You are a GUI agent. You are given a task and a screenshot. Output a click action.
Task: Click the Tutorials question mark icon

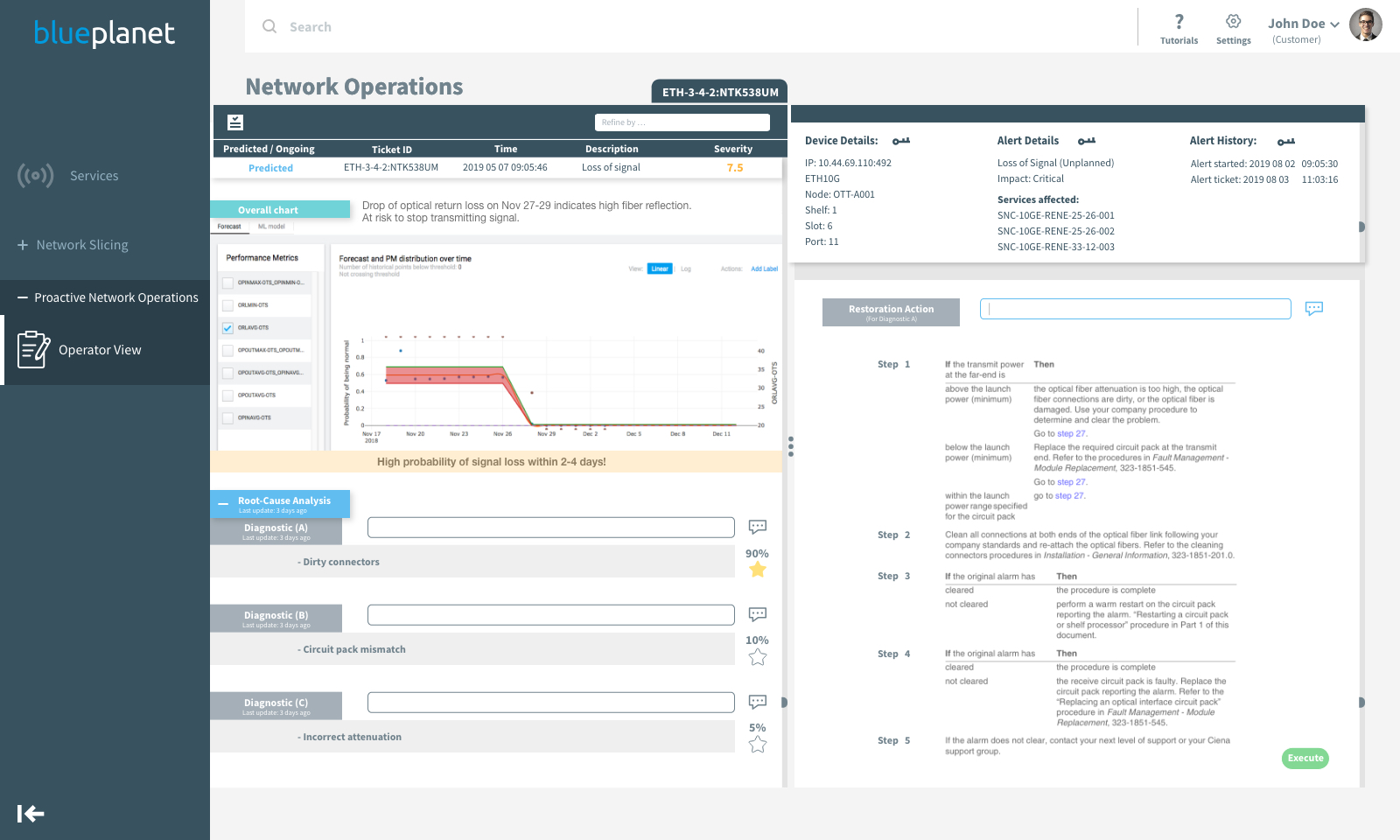pyautogui.click(x=1179, y=22)
